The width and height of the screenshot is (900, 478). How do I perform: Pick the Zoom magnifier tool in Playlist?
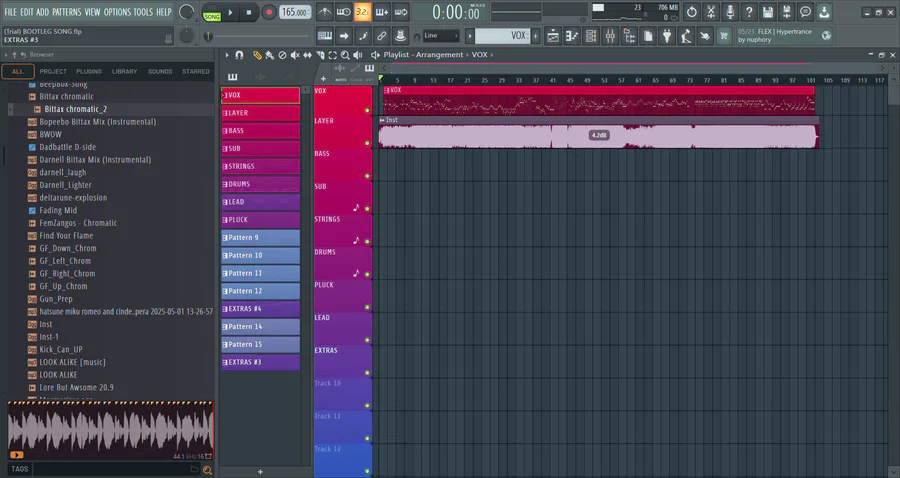click(345, 55)
